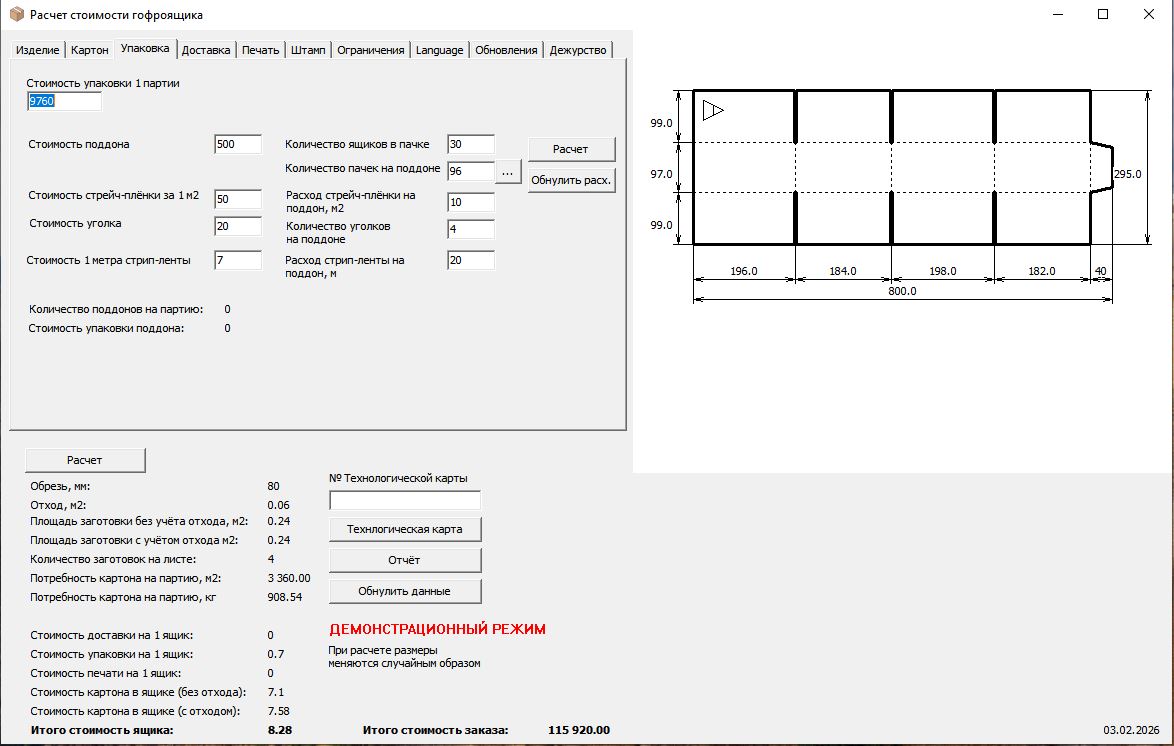Open the ellipsis button beside pallet pack count
Viewport: 1174px width, 746px height.
507,172
